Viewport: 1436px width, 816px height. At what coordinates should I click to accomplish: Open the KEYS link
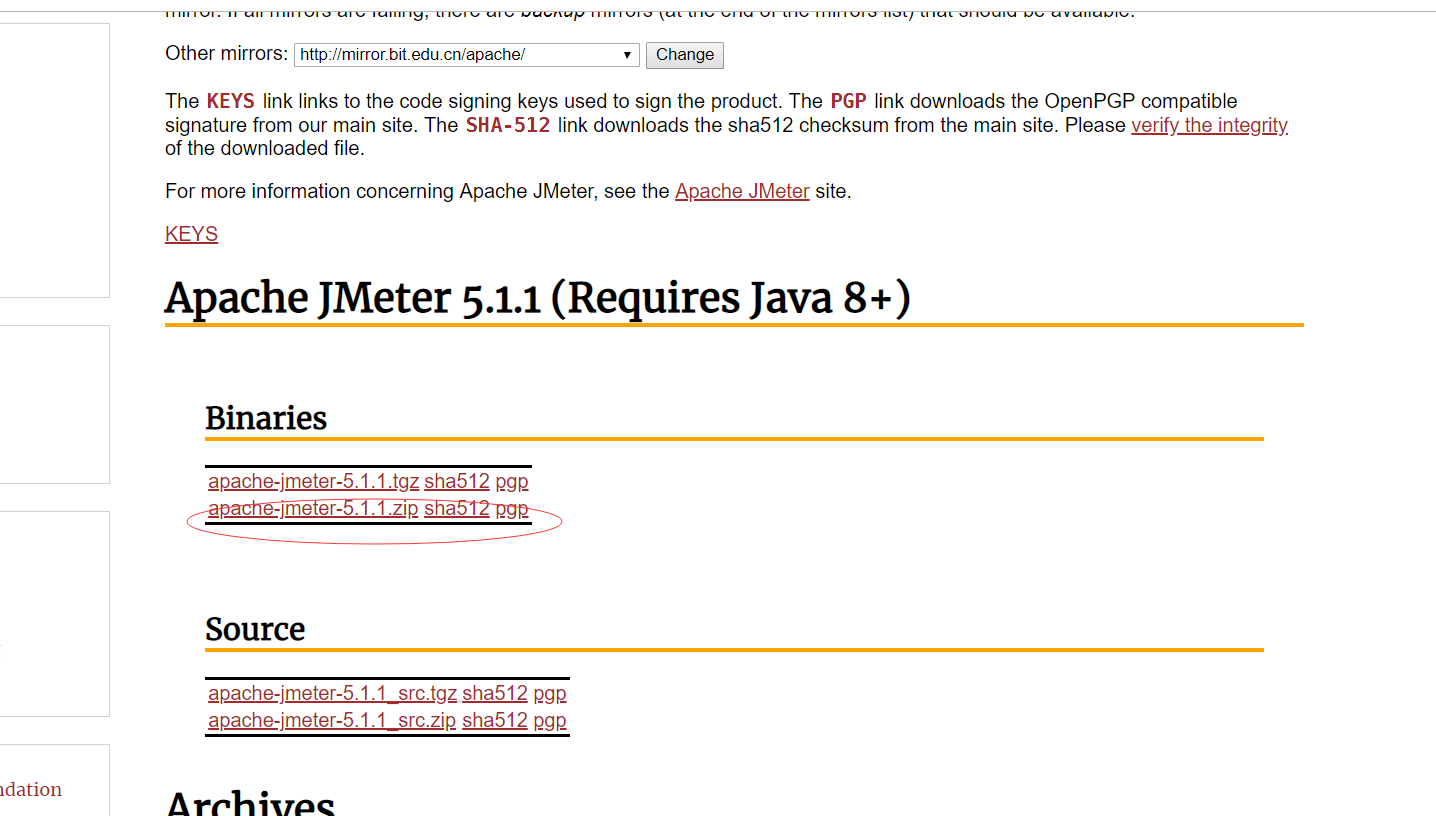pyautogui.click(x=191, y=234)
